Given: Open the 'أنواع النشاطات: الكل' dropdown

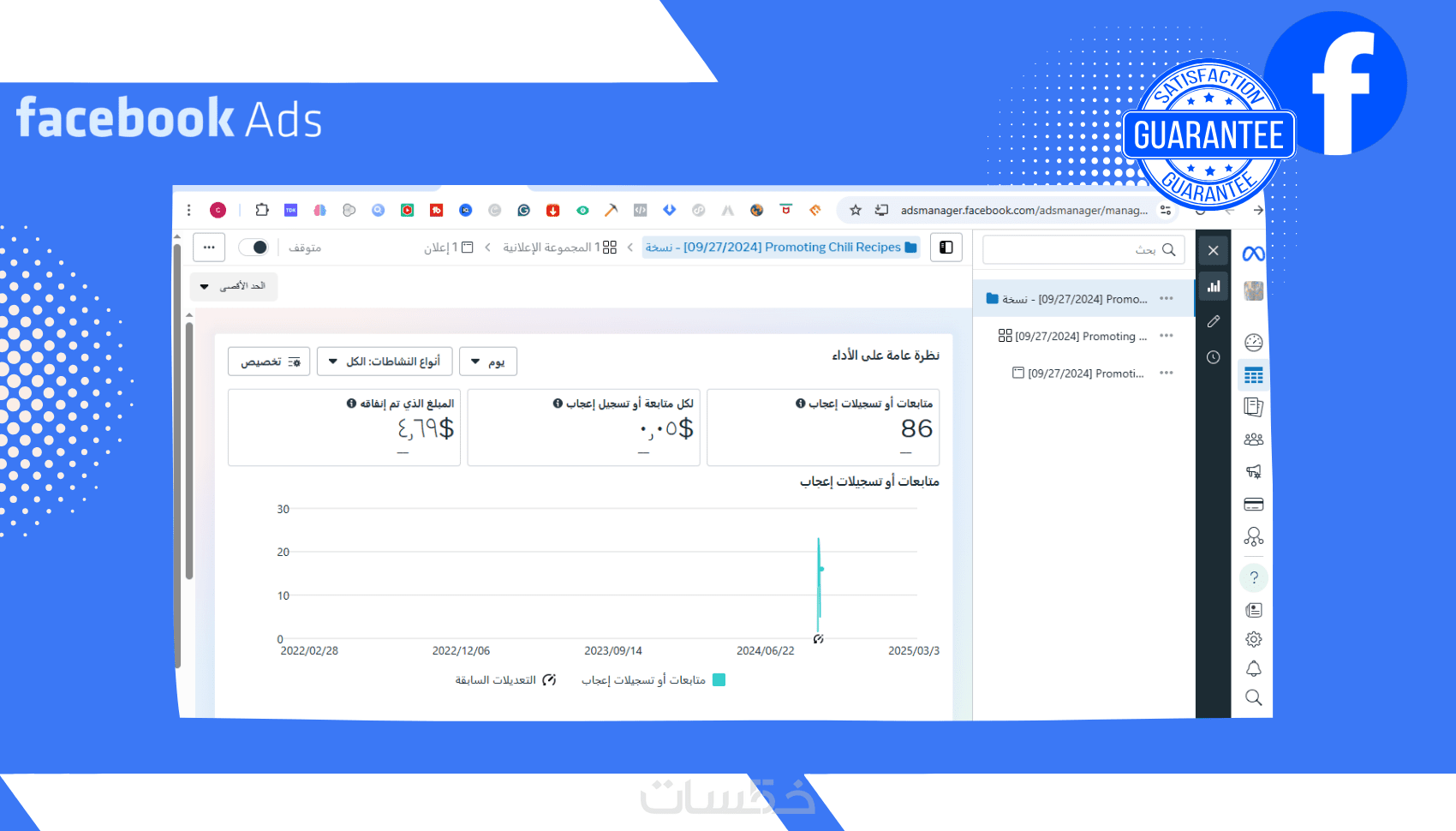Looking at the screenshot, I should [x=385, y=362].
